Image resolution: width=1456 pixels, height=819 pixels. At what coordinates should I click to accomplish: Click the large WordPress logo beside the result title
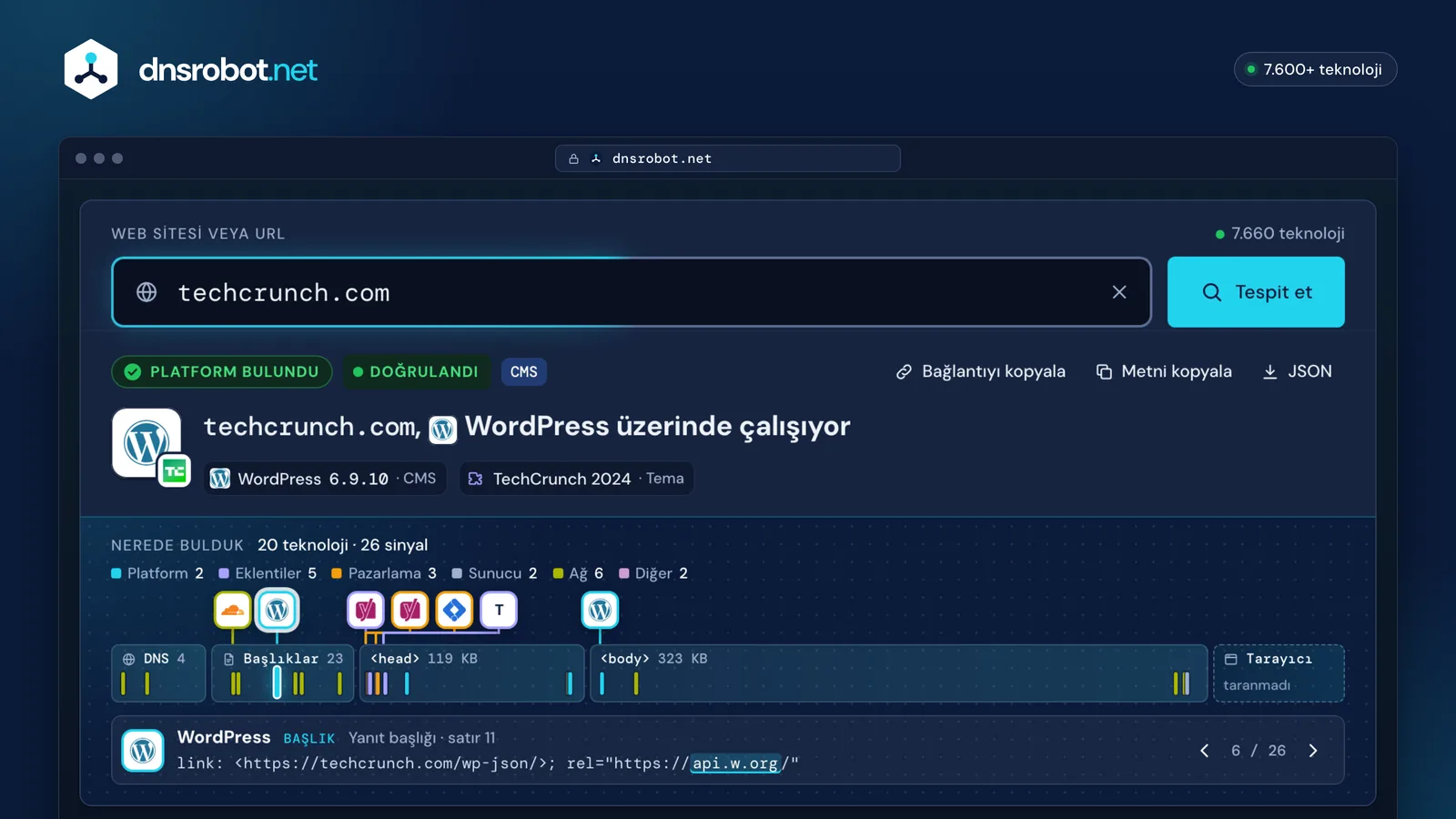(x=146, y=442)
